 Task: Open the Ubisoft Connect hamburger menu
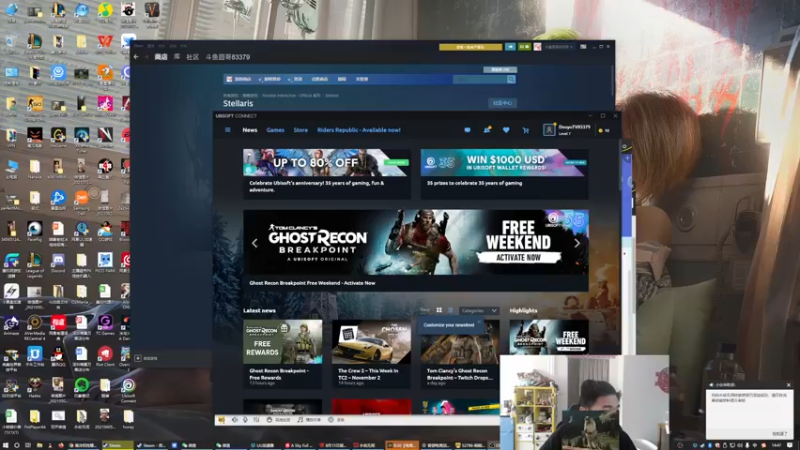point(228,130)
